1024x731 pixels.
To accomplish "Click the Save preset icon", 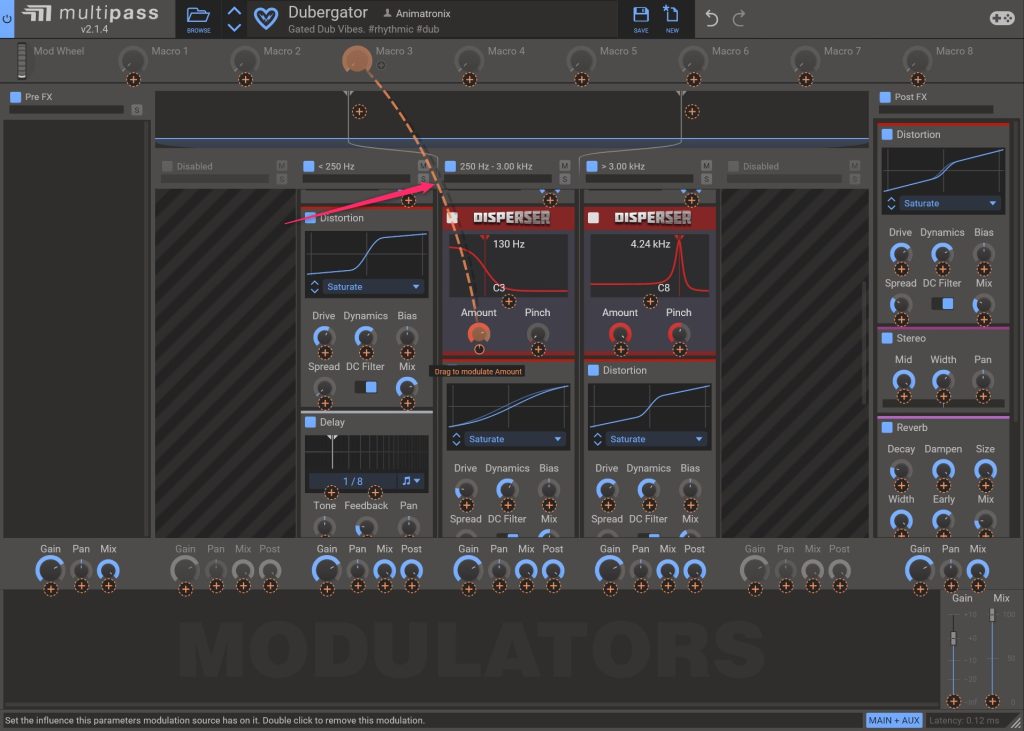I will [641, 18].
